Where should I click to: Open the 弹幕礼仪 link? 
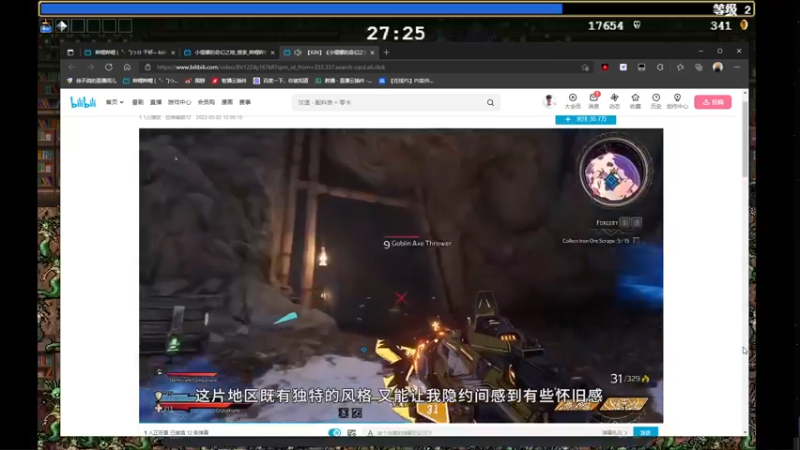click(x=615, y=433)
